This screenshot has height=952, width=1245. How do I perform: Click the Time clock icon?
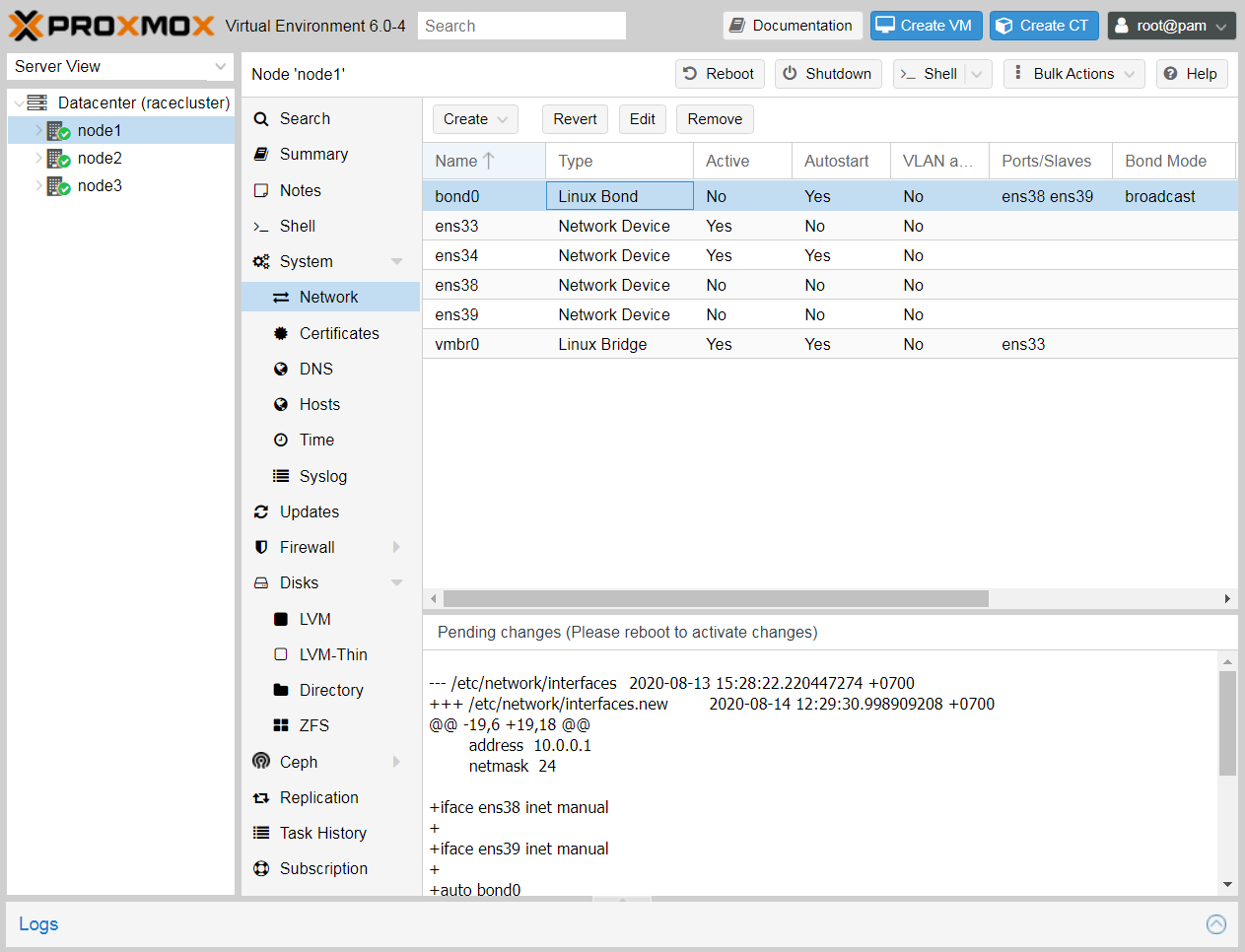coord(281,440)
